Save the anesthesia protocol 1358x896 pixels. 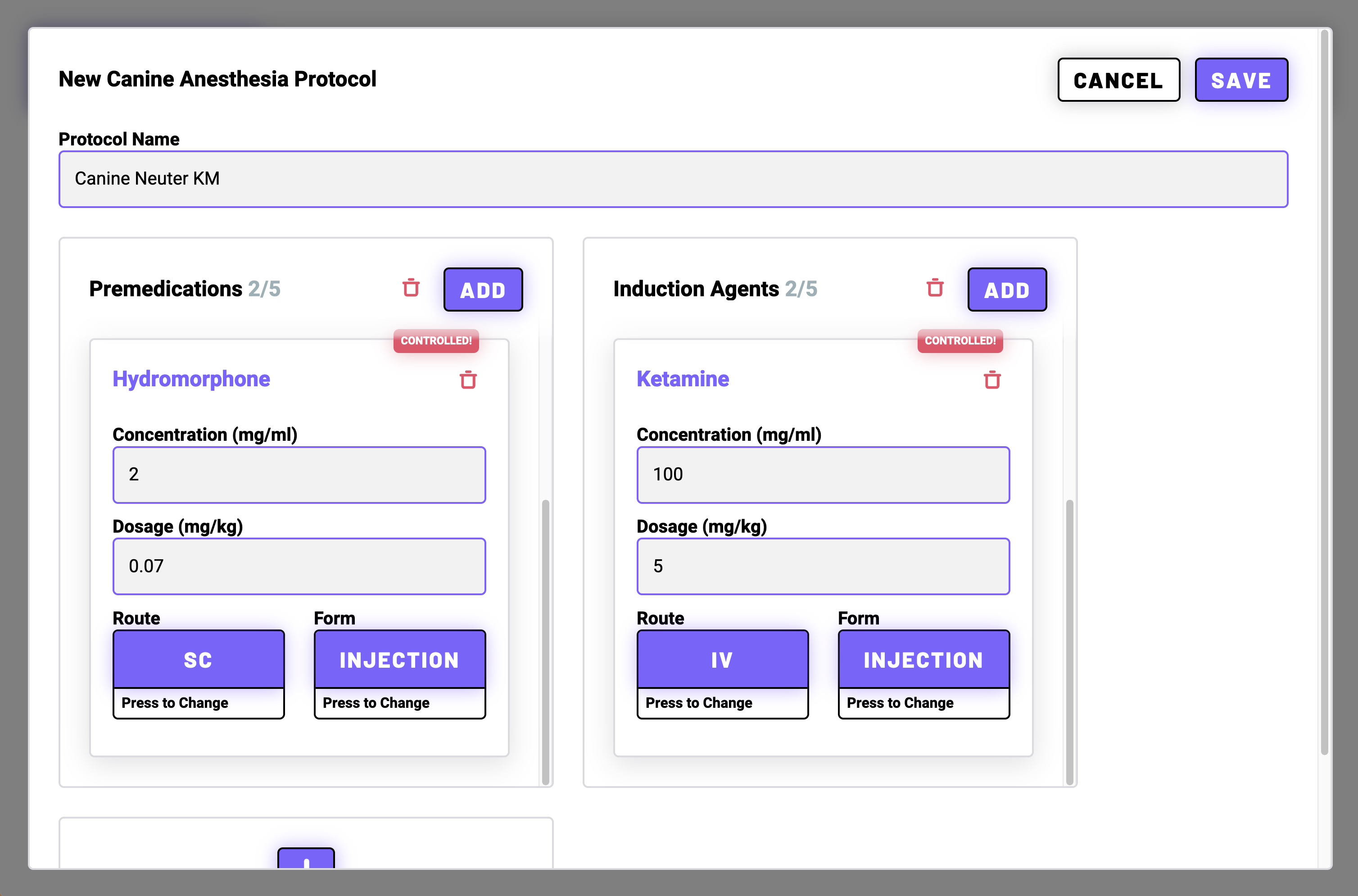point(1241,80)
